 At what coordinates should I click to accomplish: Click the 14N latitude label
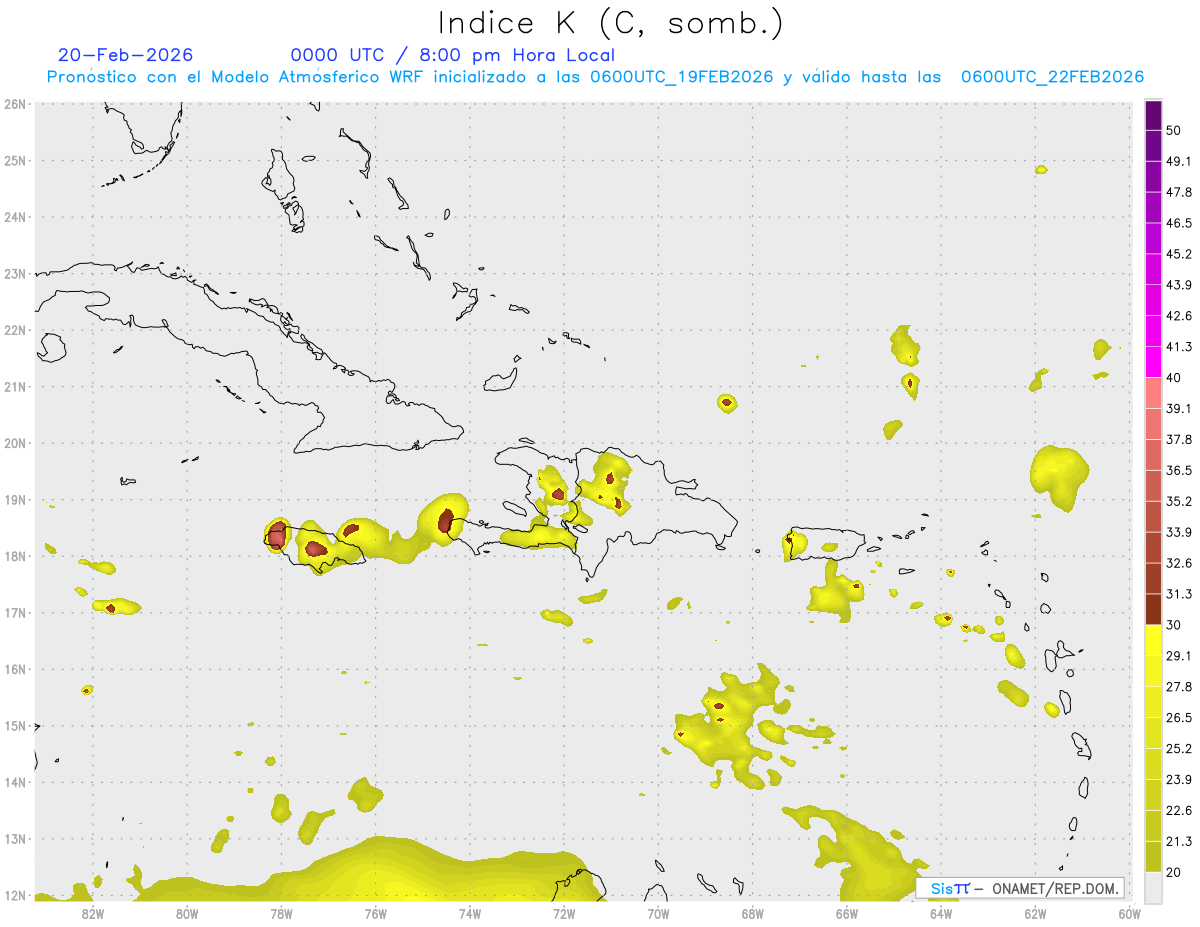(x=15, y=783)
